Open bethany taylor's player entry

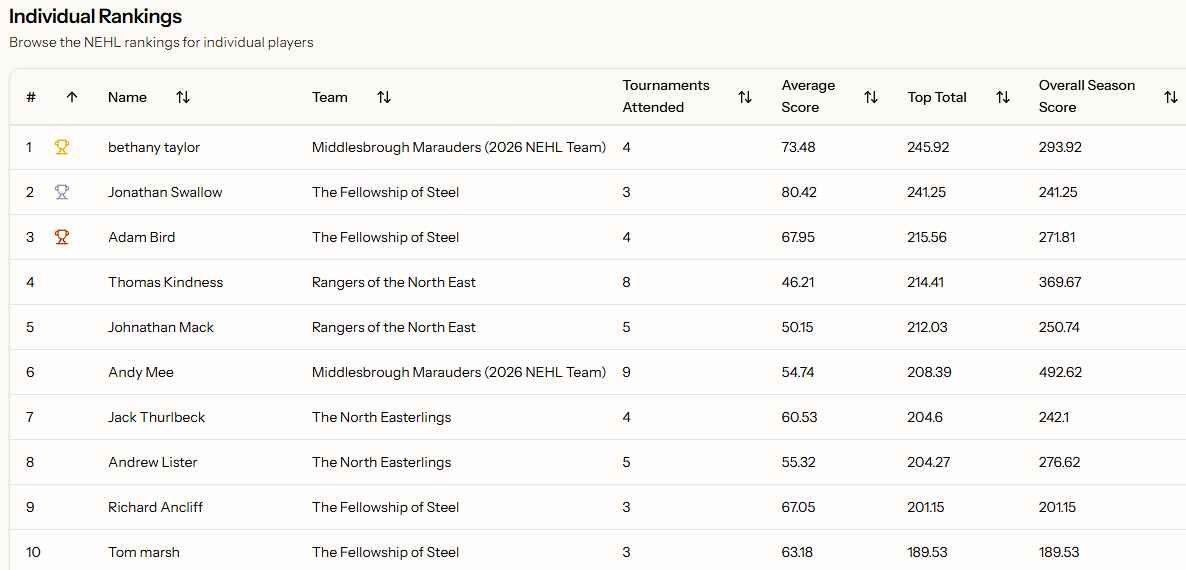(154, 147)
